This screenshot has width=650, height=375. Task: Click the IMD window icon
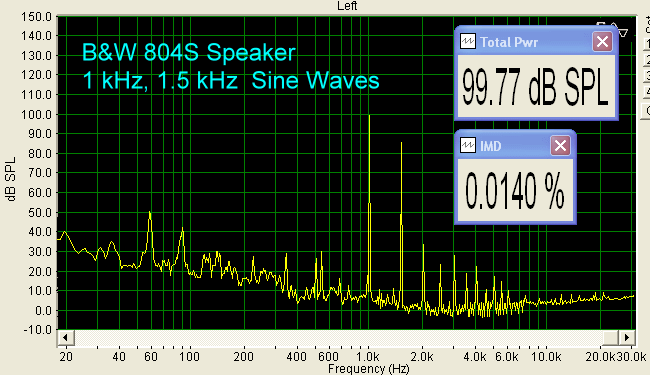pos(468,145)
